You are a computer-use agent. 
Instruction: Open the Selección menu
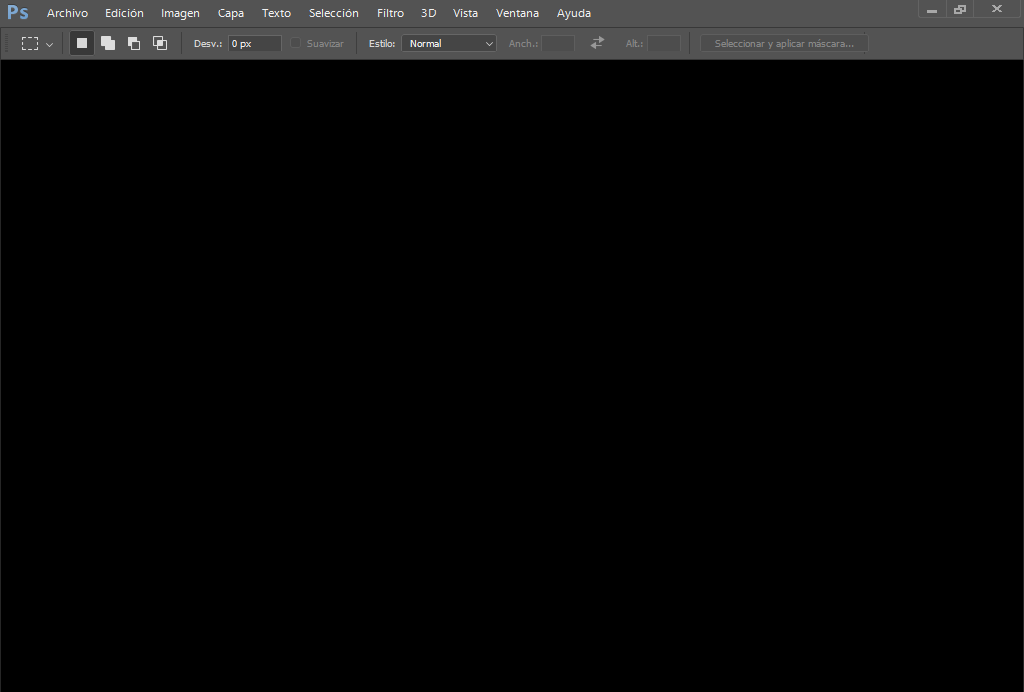(x=333, y=13)
